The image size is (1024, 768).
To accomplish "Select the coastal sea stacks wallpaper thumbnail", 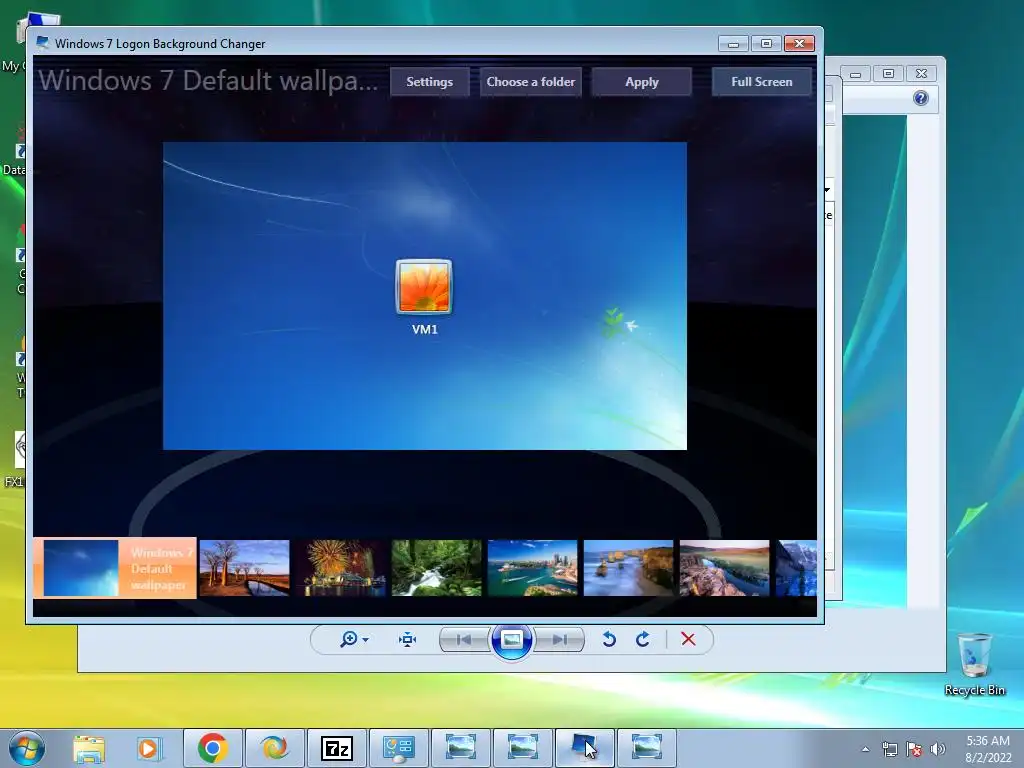I will (628, 568).
